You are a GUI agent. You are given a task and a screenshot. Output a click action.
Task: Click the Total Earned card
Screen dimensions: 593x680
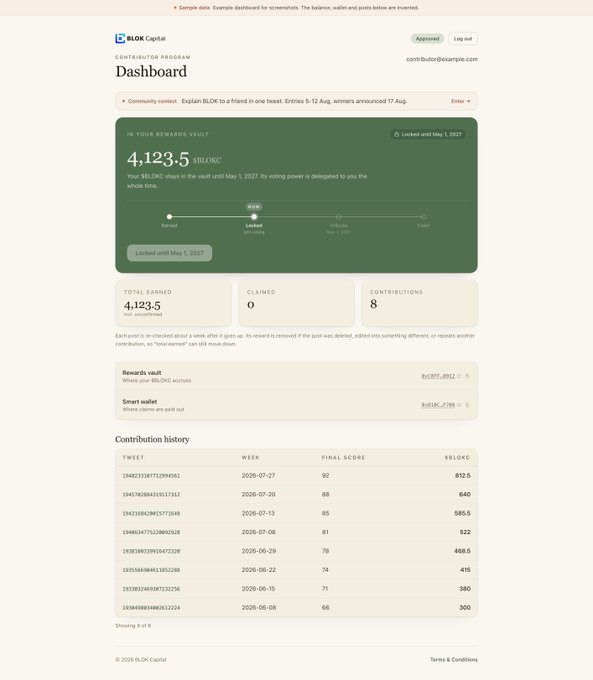174,303
